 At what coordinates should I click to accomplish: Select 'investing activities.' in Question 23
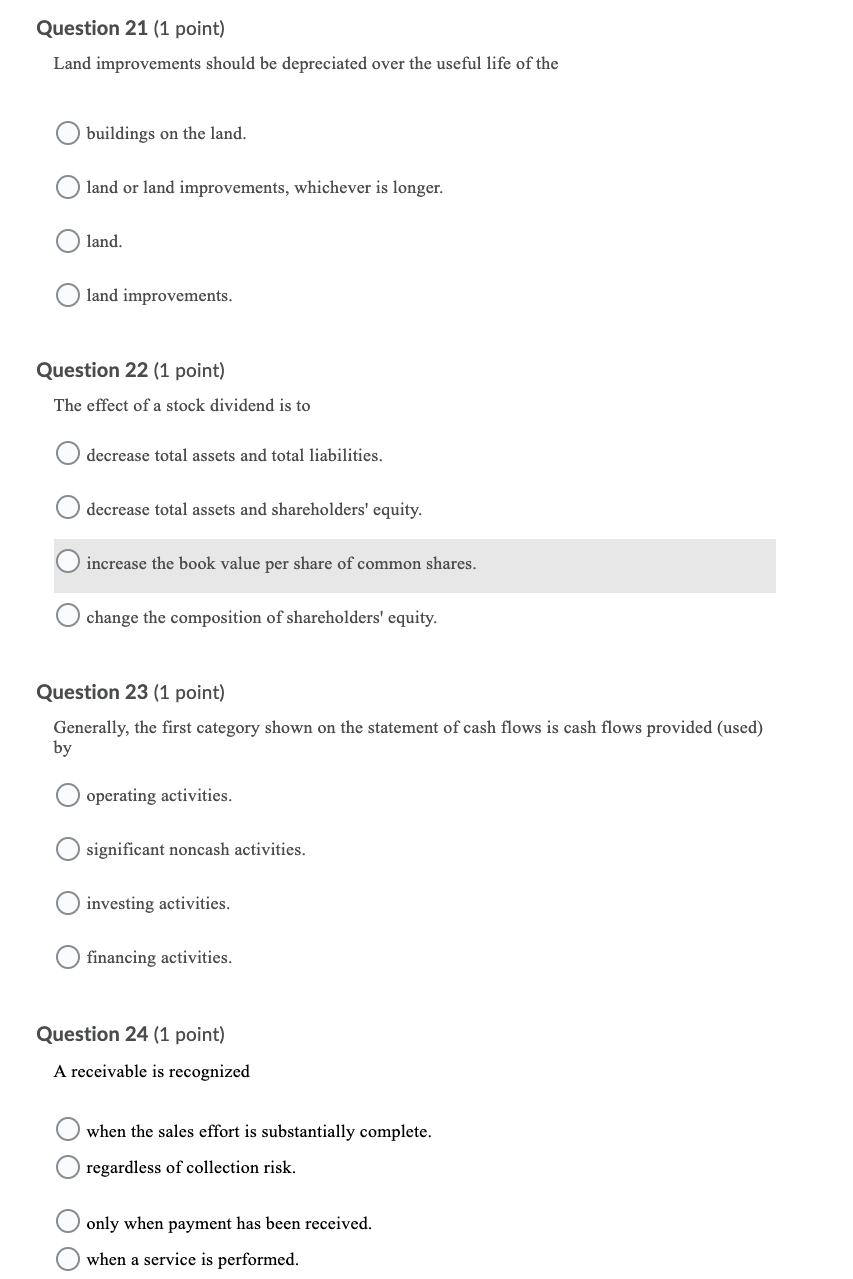click(67, 902)
